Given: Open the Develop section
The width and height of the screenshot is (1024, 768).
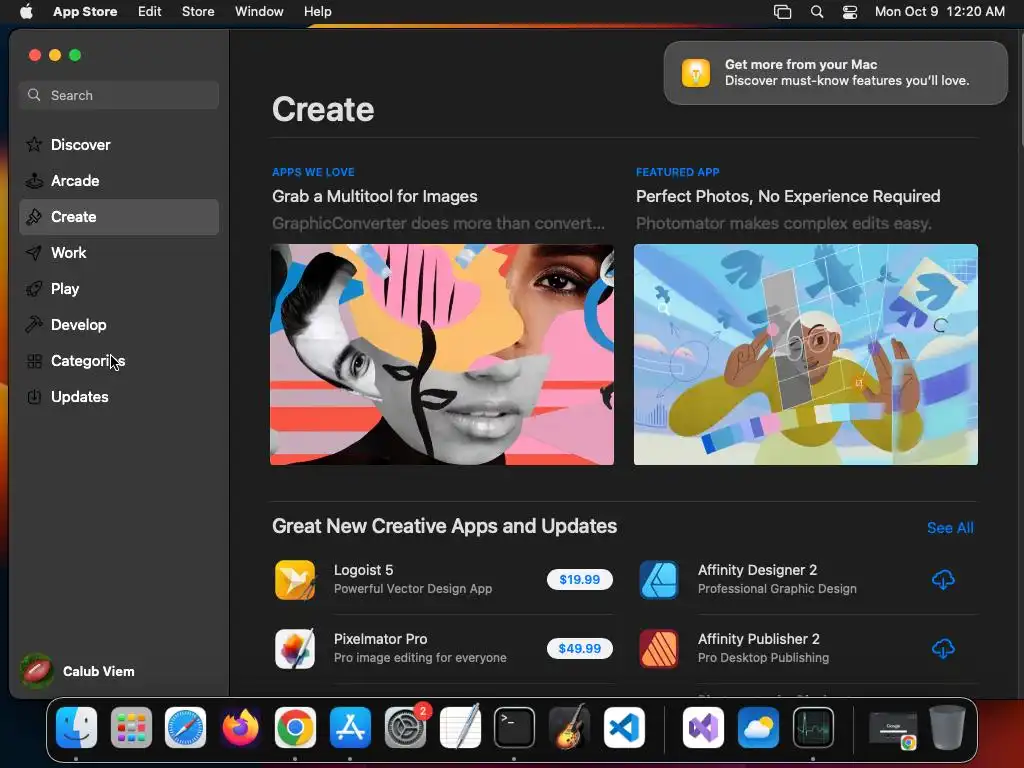Looking at the screenshot, I should [119, 325].
